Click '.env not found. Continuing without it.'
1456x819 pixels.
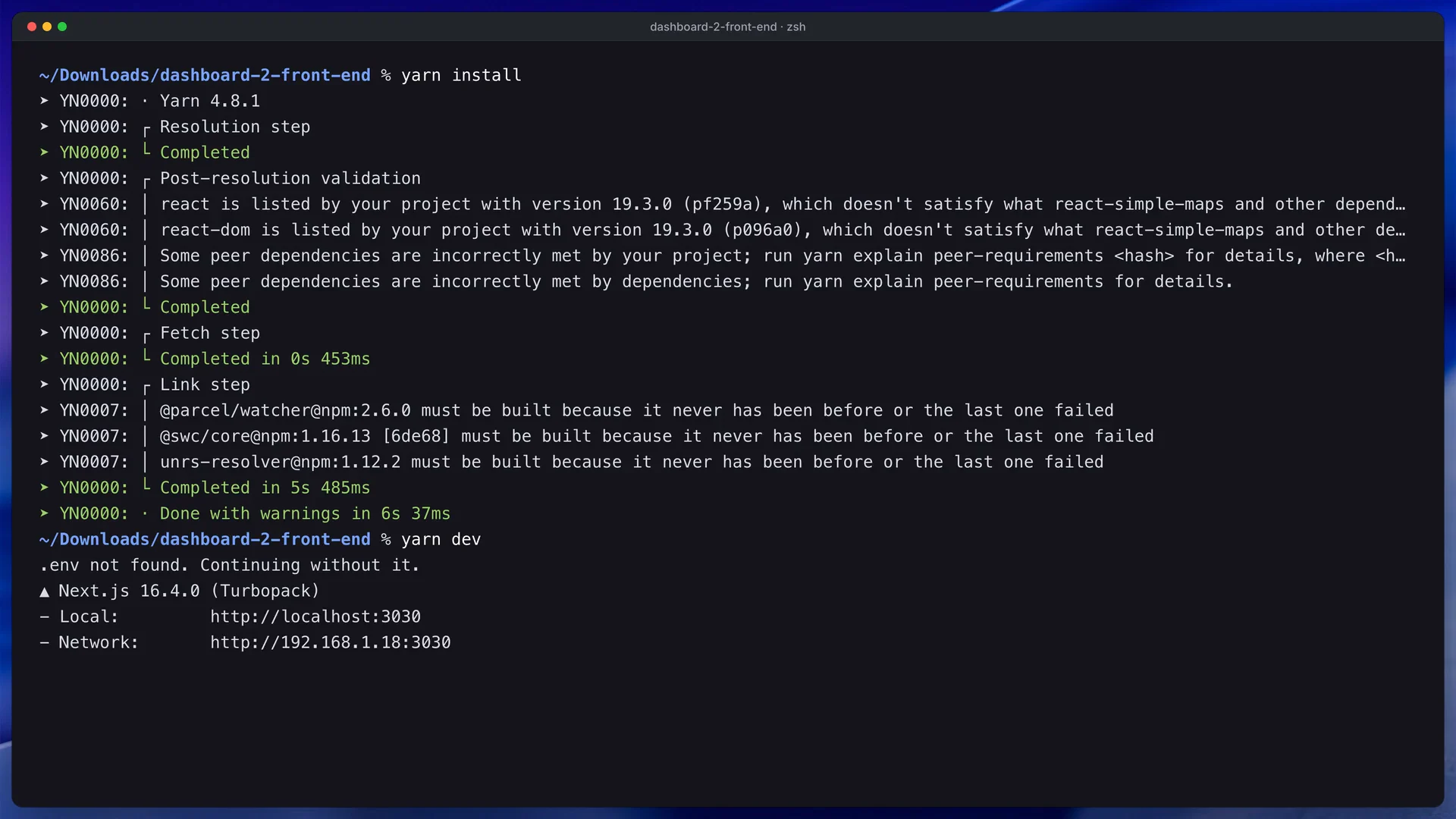coord(230,565)
